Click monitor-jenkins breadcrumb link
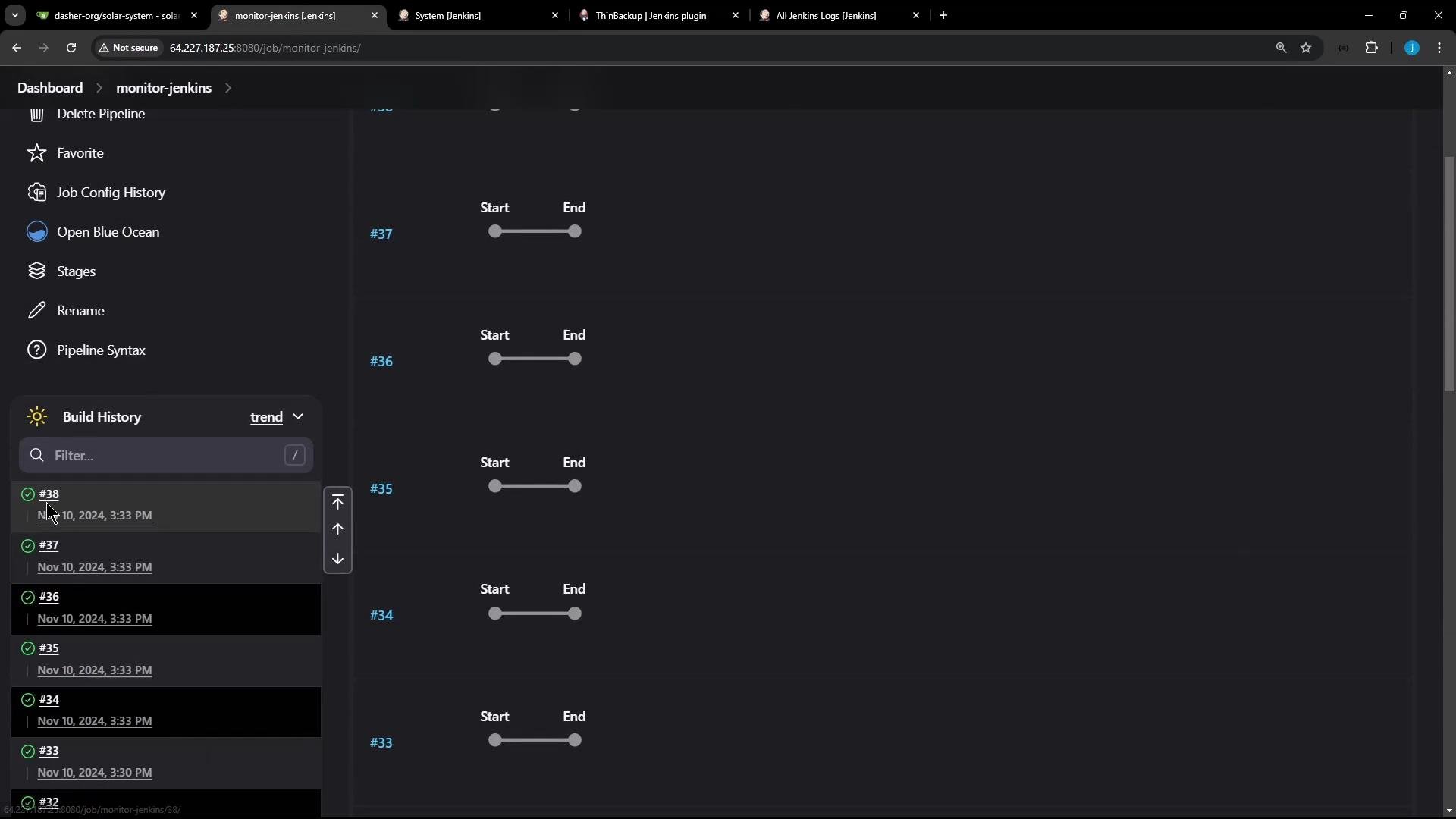The height and width of the screenshot is (819, 1456). click(164, 88)
